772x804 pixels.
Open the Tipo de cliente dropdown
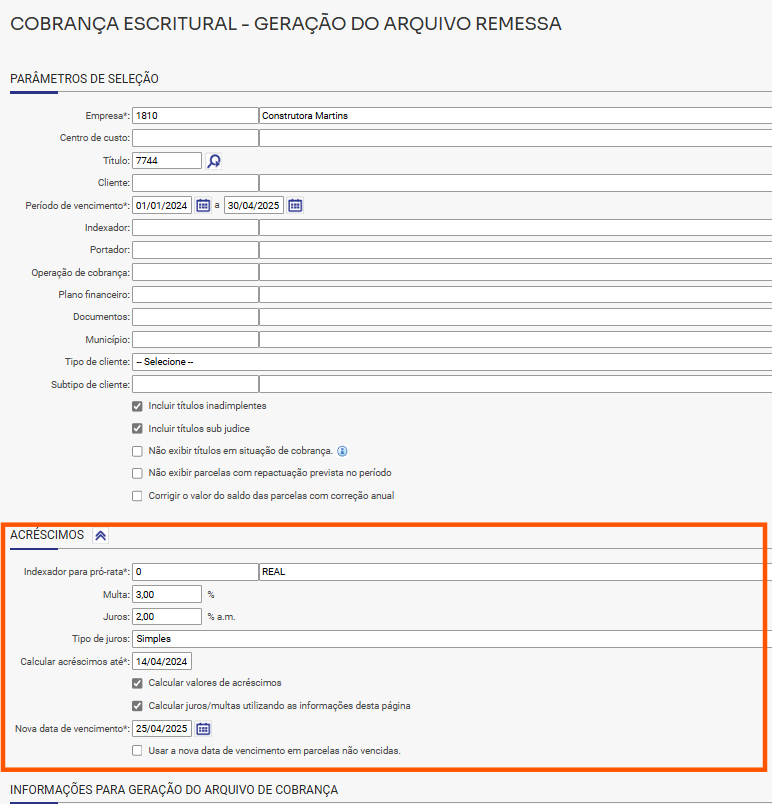click(452, 362)
